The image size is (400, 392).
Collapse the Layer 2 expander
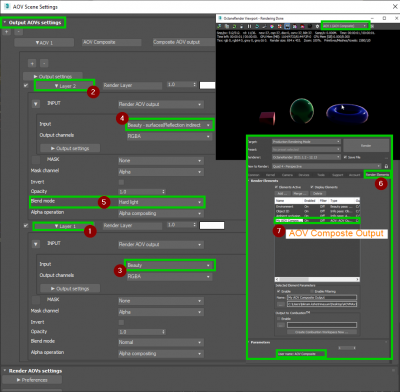coord(65,86)
